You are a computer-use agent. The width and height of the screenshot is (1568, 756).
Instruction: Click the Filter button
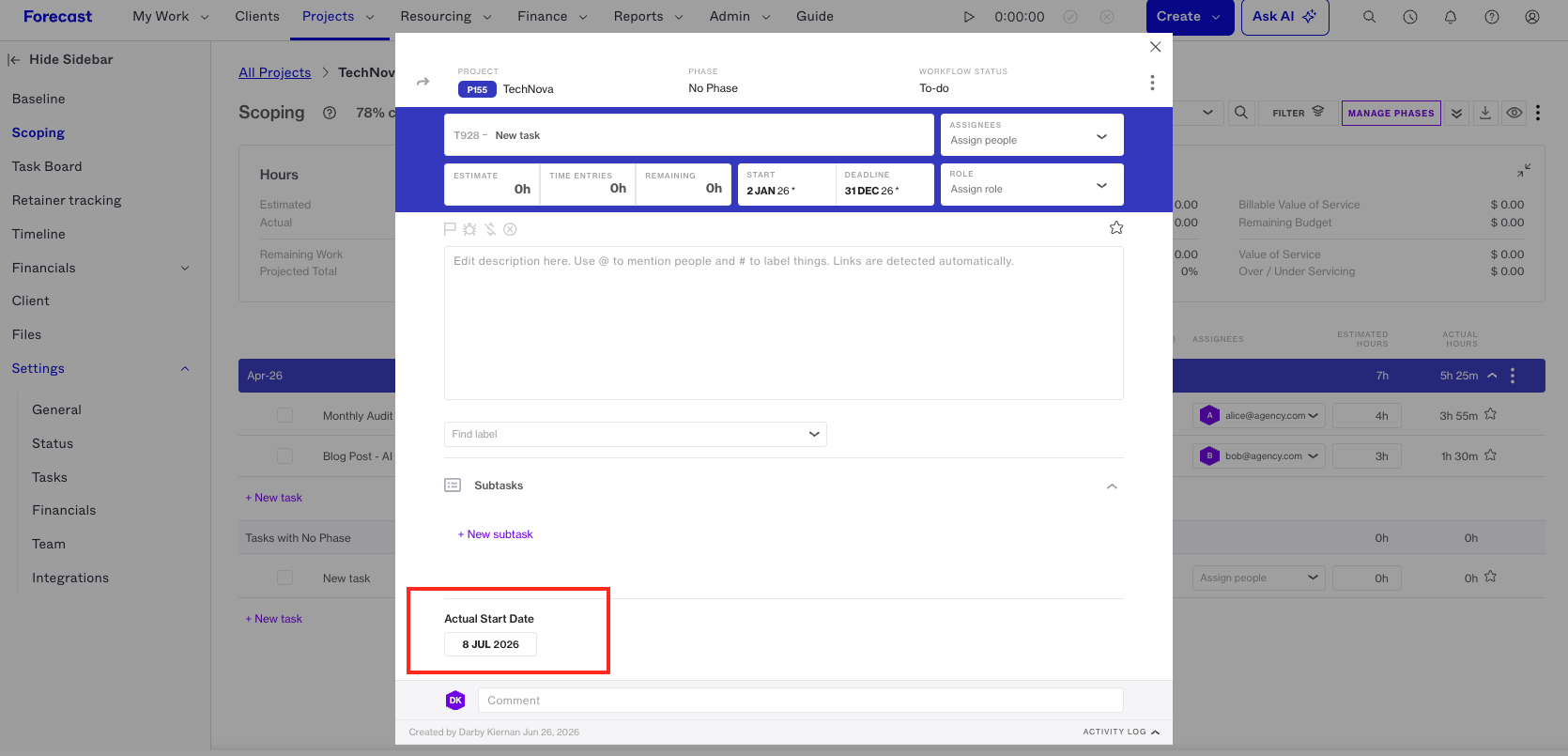click(1298, 113)
